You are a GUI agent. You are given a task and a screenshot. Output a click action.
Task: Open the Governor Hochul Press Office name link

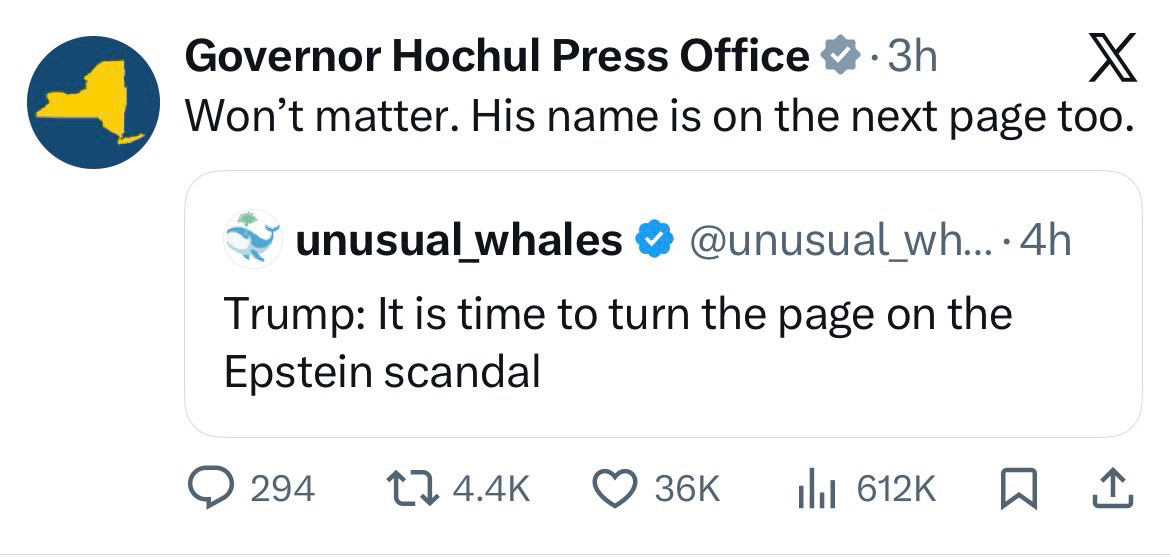coord(496,57)
